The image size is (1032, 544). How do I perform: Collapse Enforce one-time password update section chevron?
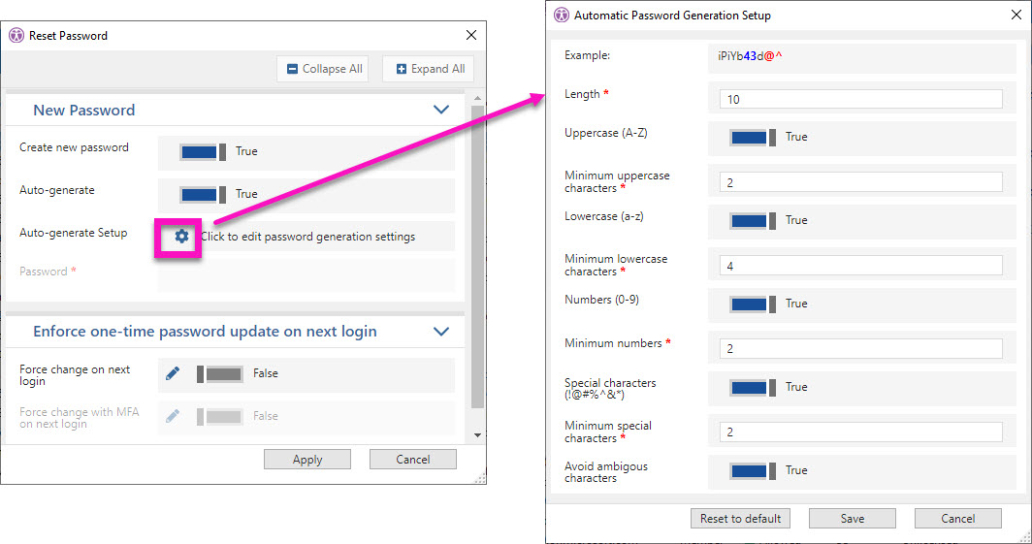click(441, 332)
